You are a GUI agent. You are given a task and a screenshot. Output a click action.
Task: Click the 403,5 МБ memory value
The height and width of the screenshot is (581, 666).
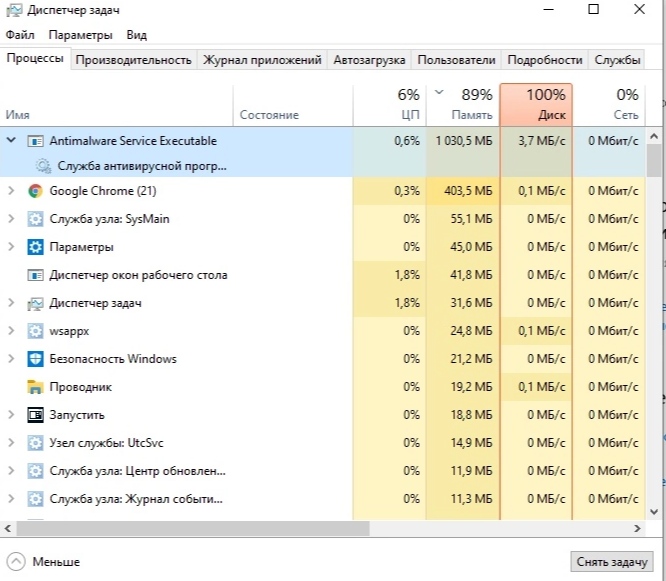coord(468,191)
